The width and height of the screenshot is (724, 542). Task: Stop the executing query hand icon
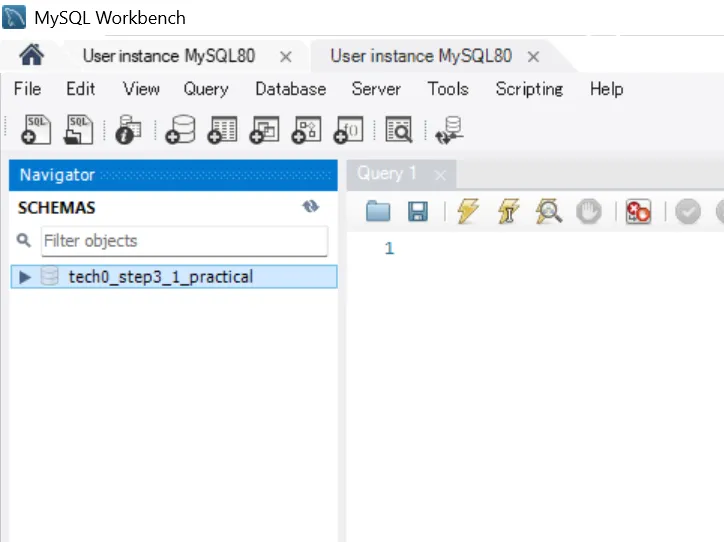pyautogui.click(x=589, y=212)
